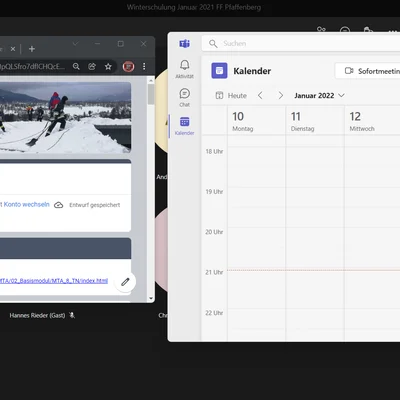Click the 22 Uhr time label

pyautogui.click(x=214, y=313)
